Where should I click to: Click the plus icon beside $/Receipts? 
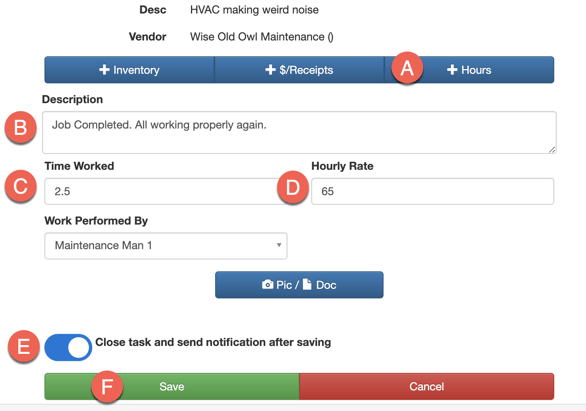[x=270, y=69]
